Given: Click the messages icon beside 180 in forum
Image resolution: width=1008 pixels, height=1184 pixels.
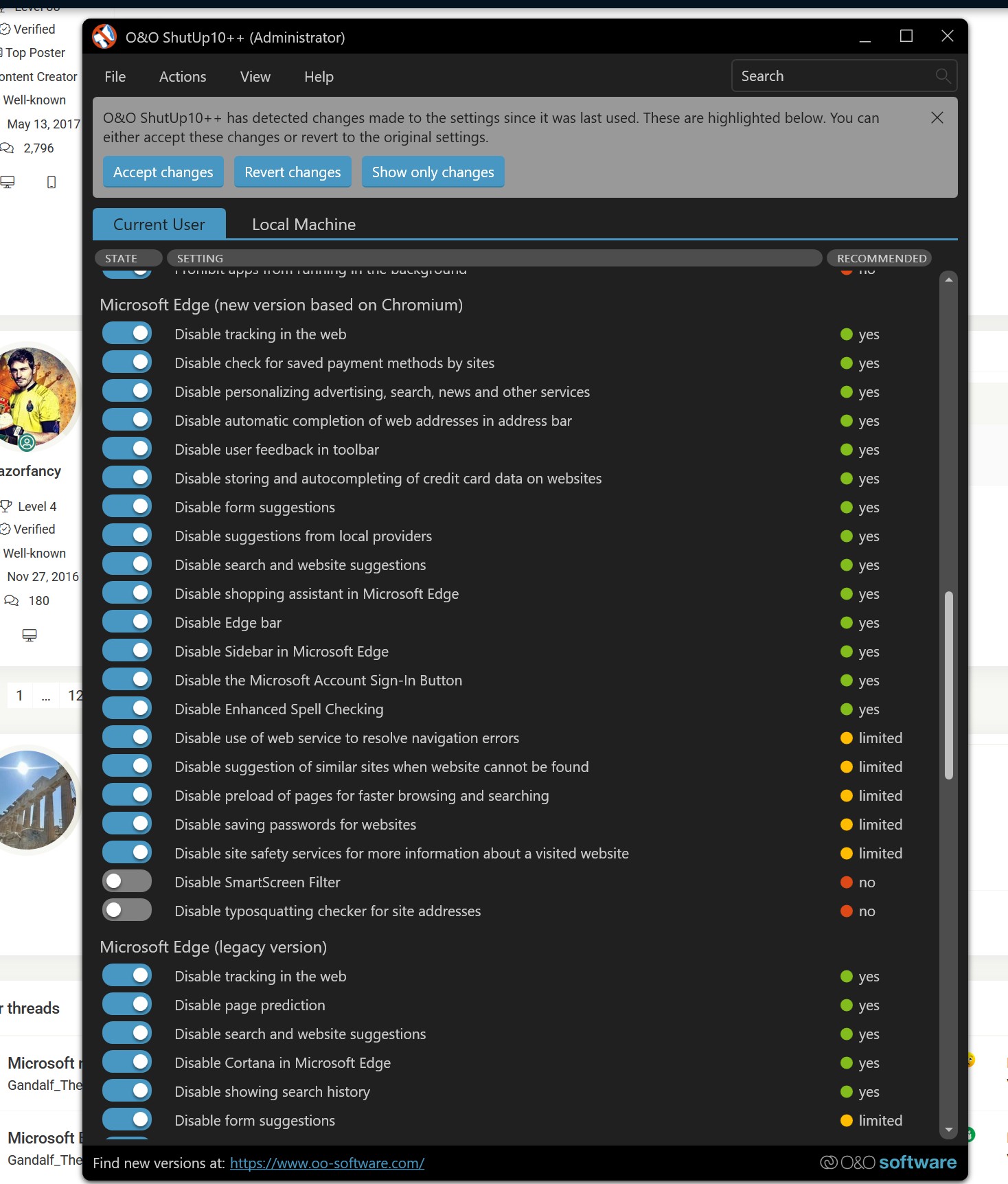Looking at the screenshot, I should click(12, 601).
